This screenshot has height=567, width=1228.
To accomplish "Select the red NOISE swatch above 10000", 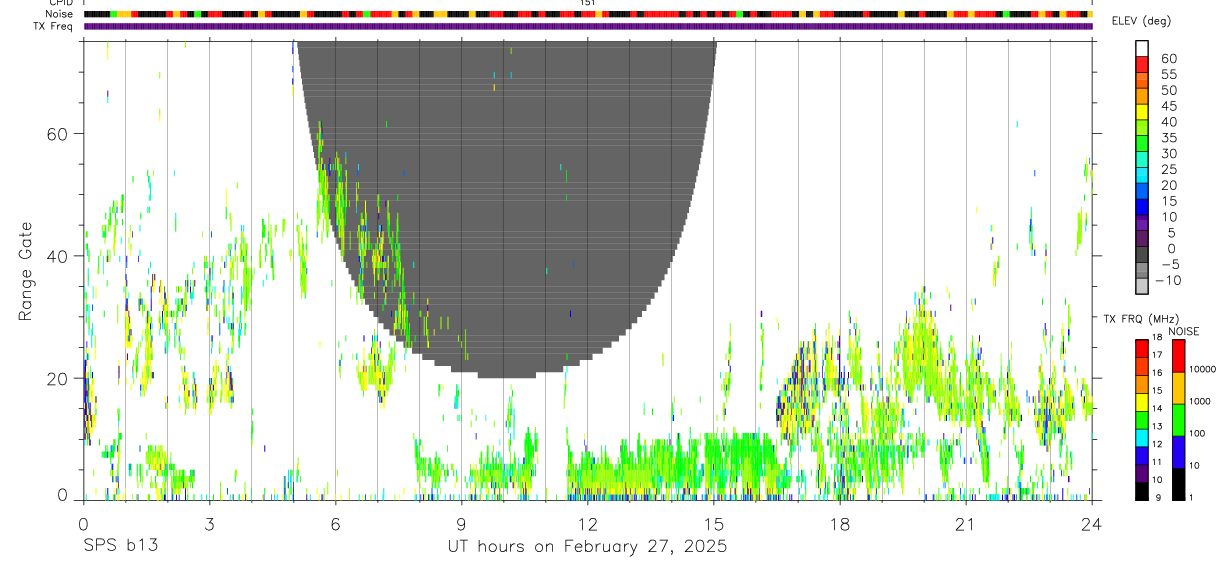I will coord(1178,356).
